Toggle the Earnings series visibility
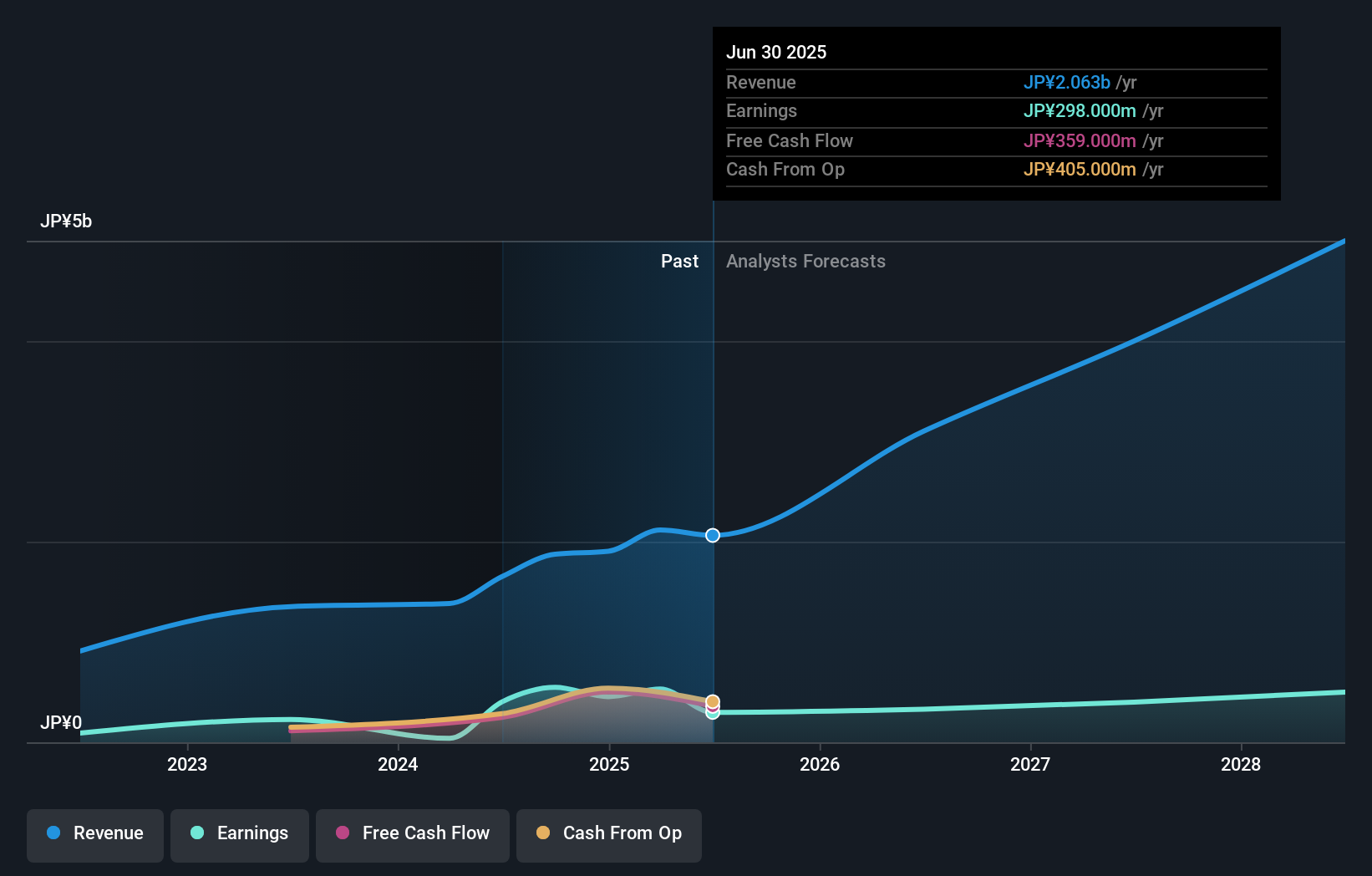 tap(239, 833)
